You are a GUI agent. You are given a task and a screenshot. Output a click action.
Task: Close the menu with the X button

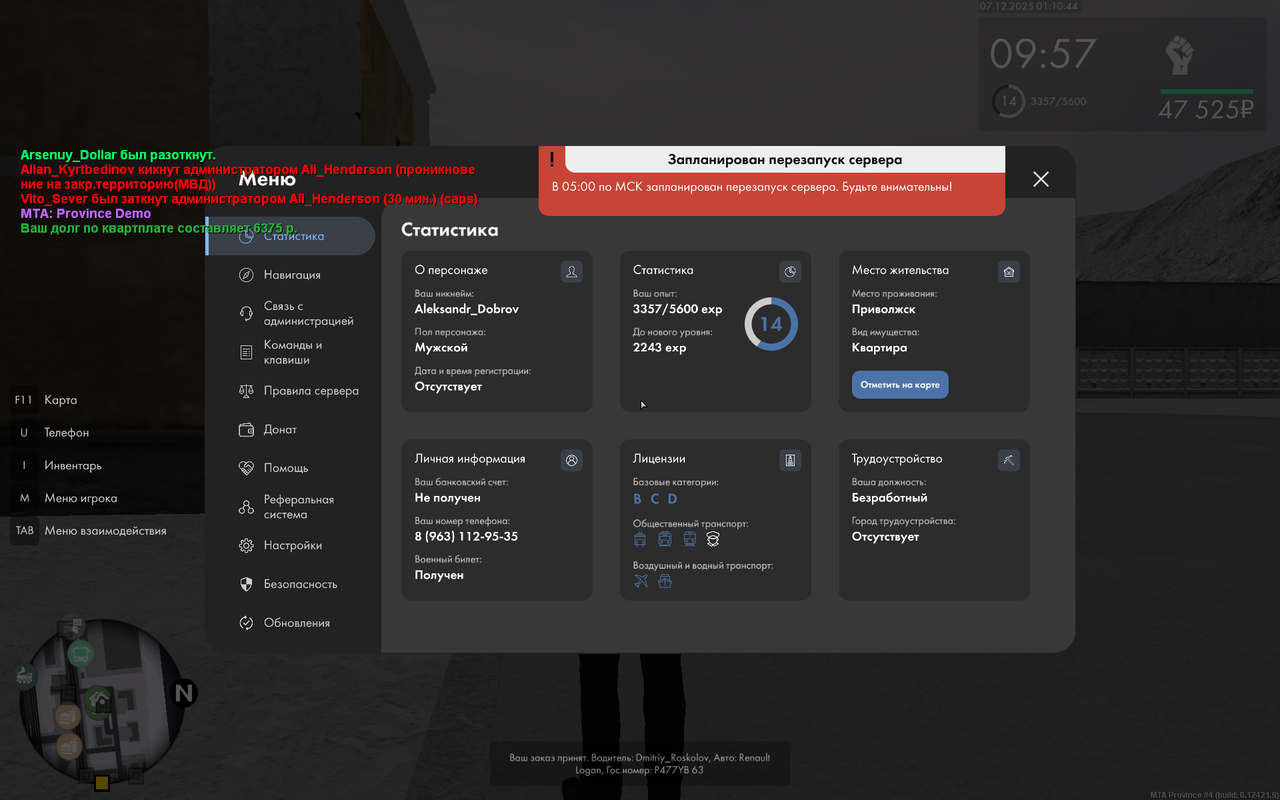coord(1041,179)
